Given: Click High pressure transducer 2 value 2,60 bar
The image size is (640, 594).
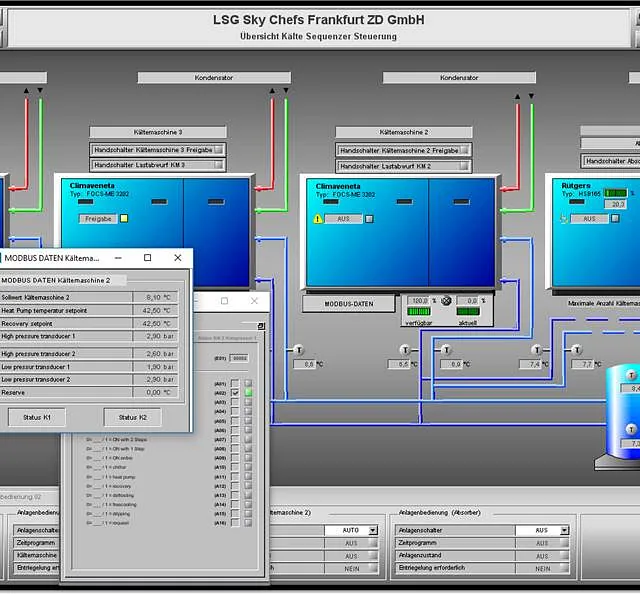Looking at the screenshot, I should [x=156, y=354].
